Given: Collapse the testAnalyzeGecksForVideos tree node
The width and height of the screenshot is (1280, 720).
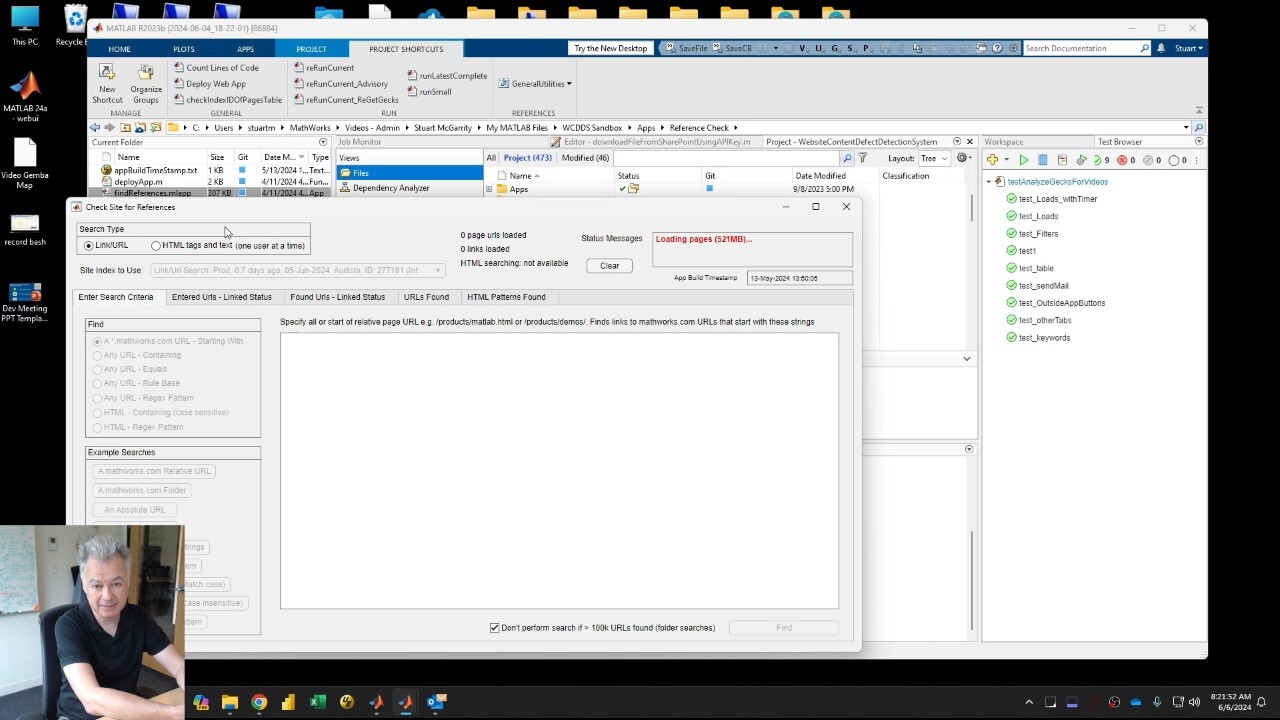Looking at the screenshot, I should [989, 182].
